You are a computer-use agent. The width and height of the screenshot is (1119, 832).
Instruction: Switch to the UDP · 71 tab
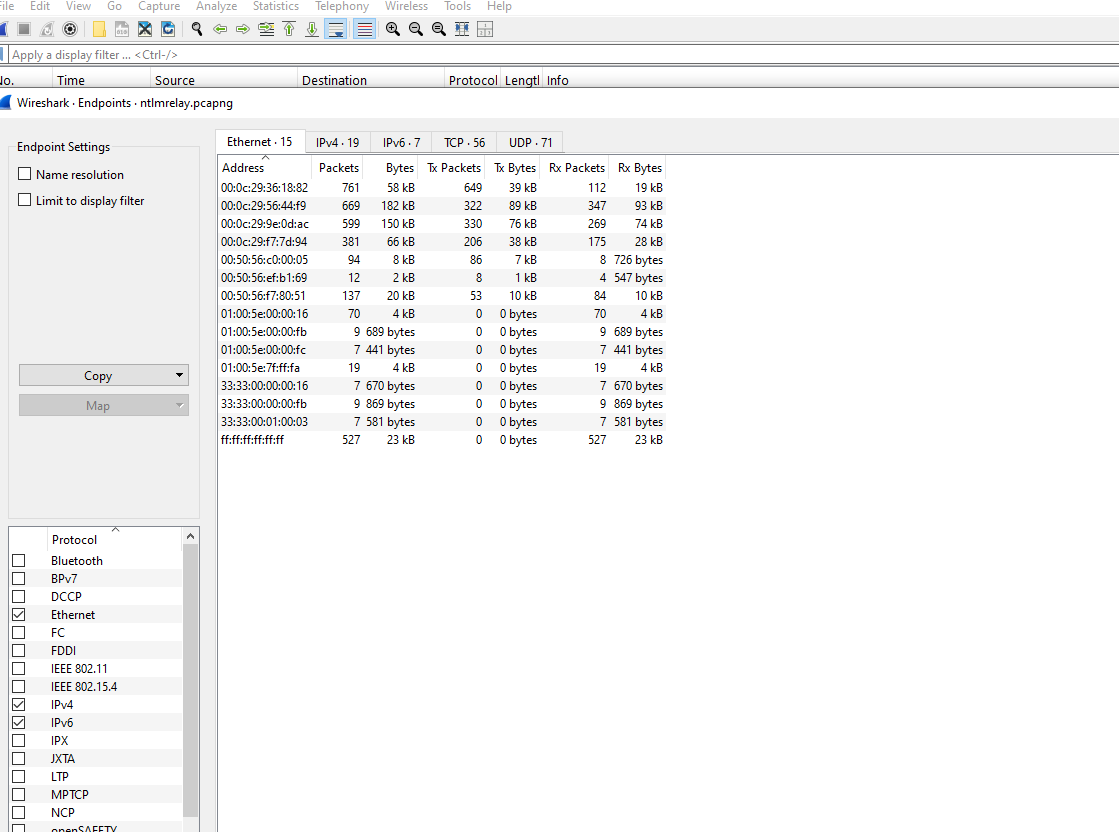point(530,143)
